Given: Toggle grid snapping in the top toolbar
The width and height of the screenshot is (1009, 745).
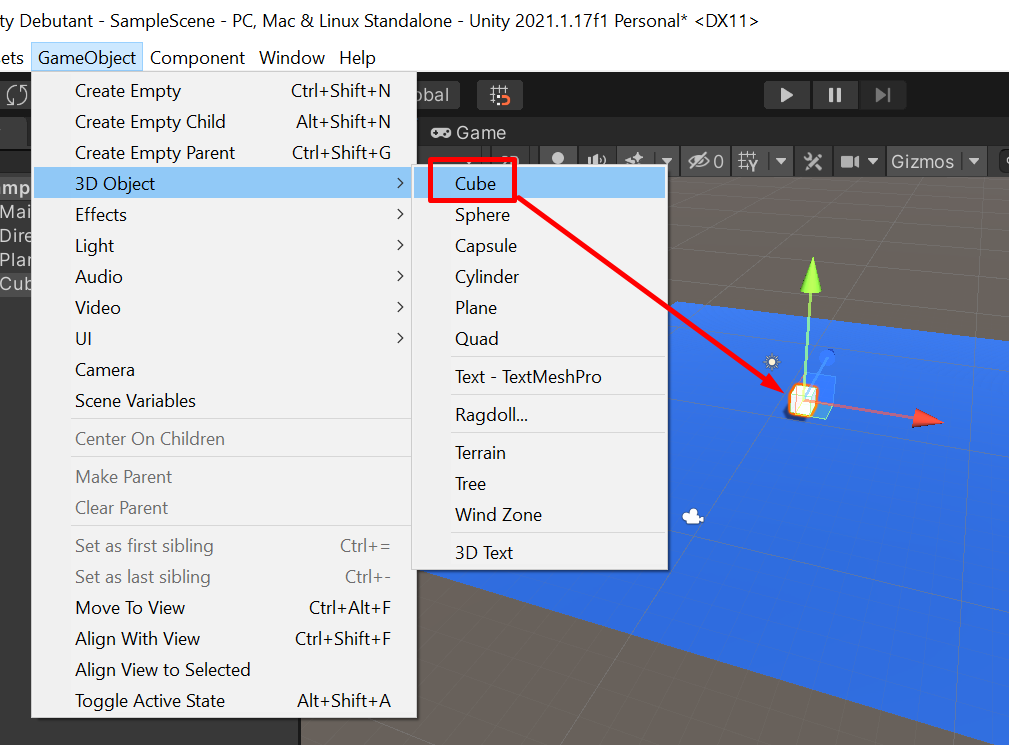Looking at the screenshot, I should [499, 95].
